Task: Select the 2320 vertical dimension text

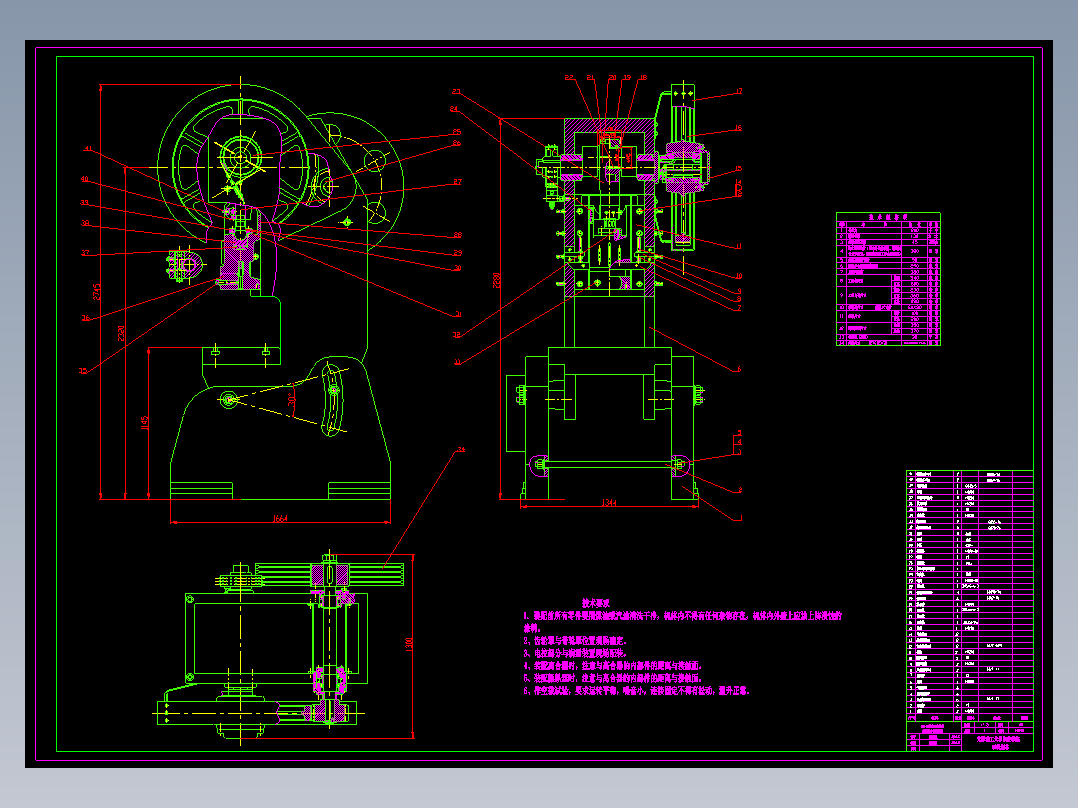Action: pos(121,333)
